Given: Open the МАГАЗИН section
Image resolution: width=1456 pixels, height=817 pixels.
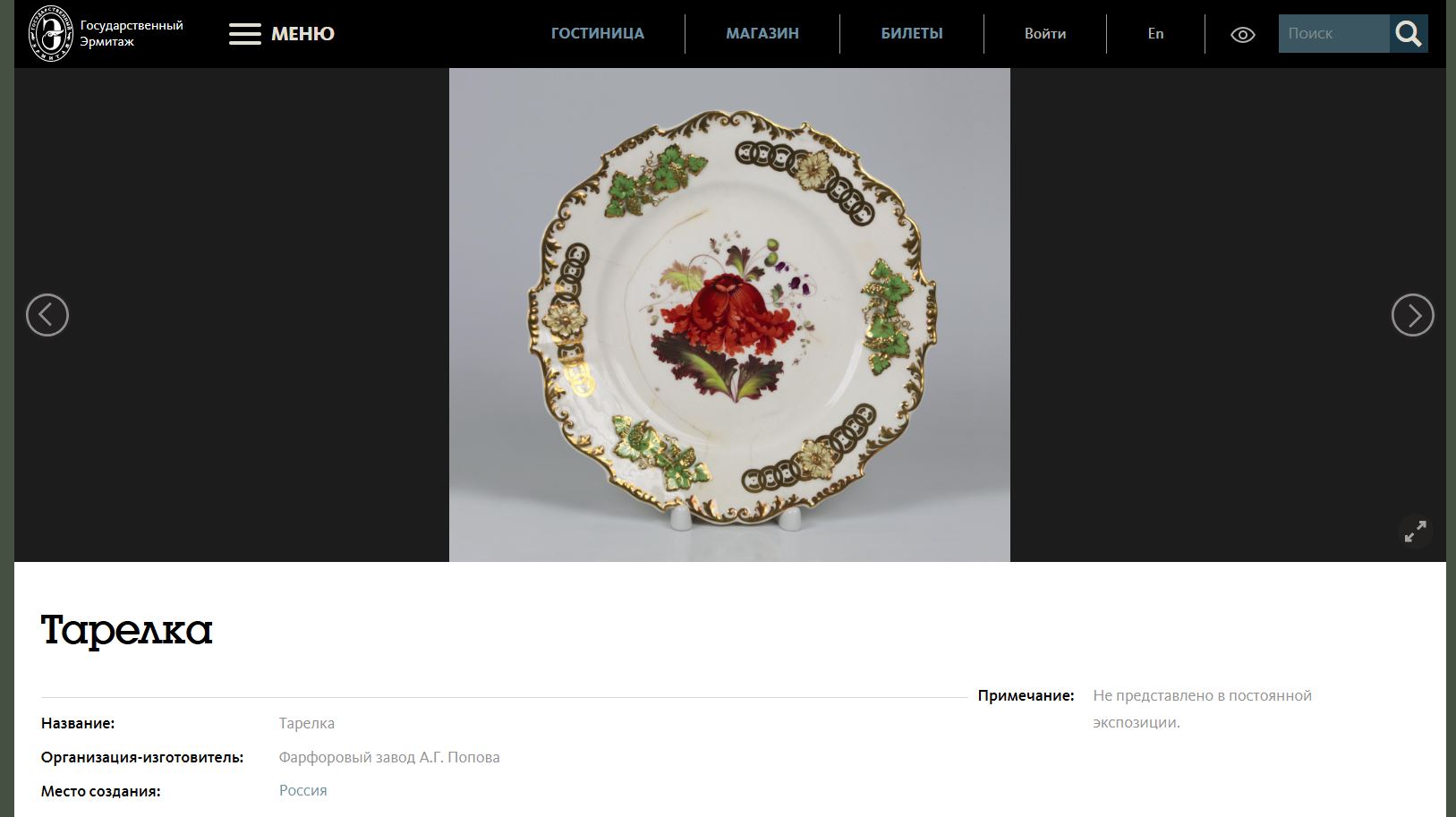Looking at the screenshot, I should pyautogui.click(x=762, y=34).
